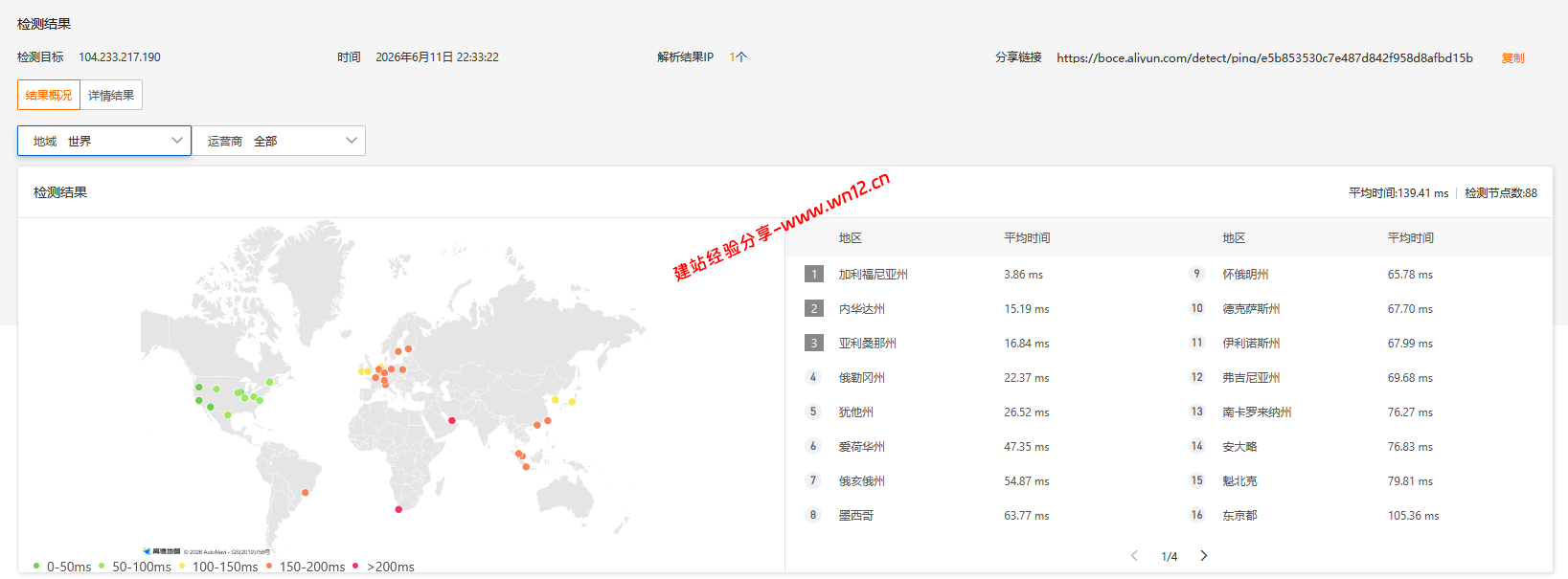Click the 检测节点数:88 summary

coord(1501,193)
